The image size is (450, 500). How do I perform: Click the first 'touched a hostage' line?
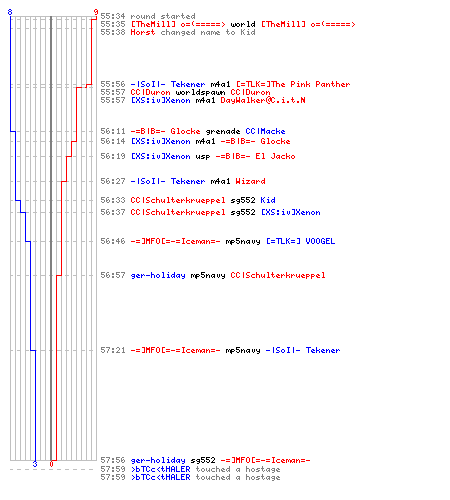(x=190, y=469)
